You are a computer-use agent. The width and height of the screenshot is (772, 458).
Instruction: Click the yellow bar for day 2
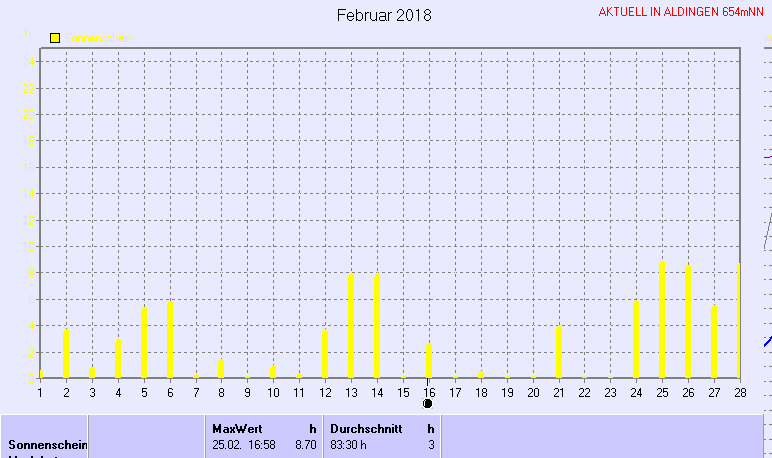point(66,353)
